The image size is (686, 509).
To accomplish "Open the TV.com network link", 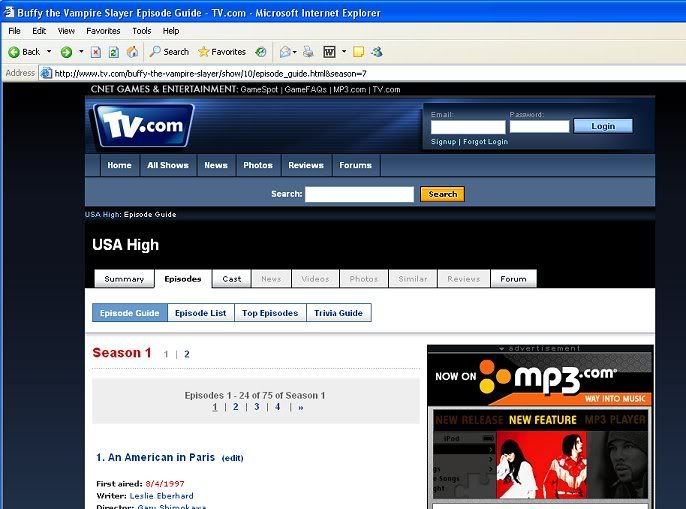I will (x=386, y=90).
